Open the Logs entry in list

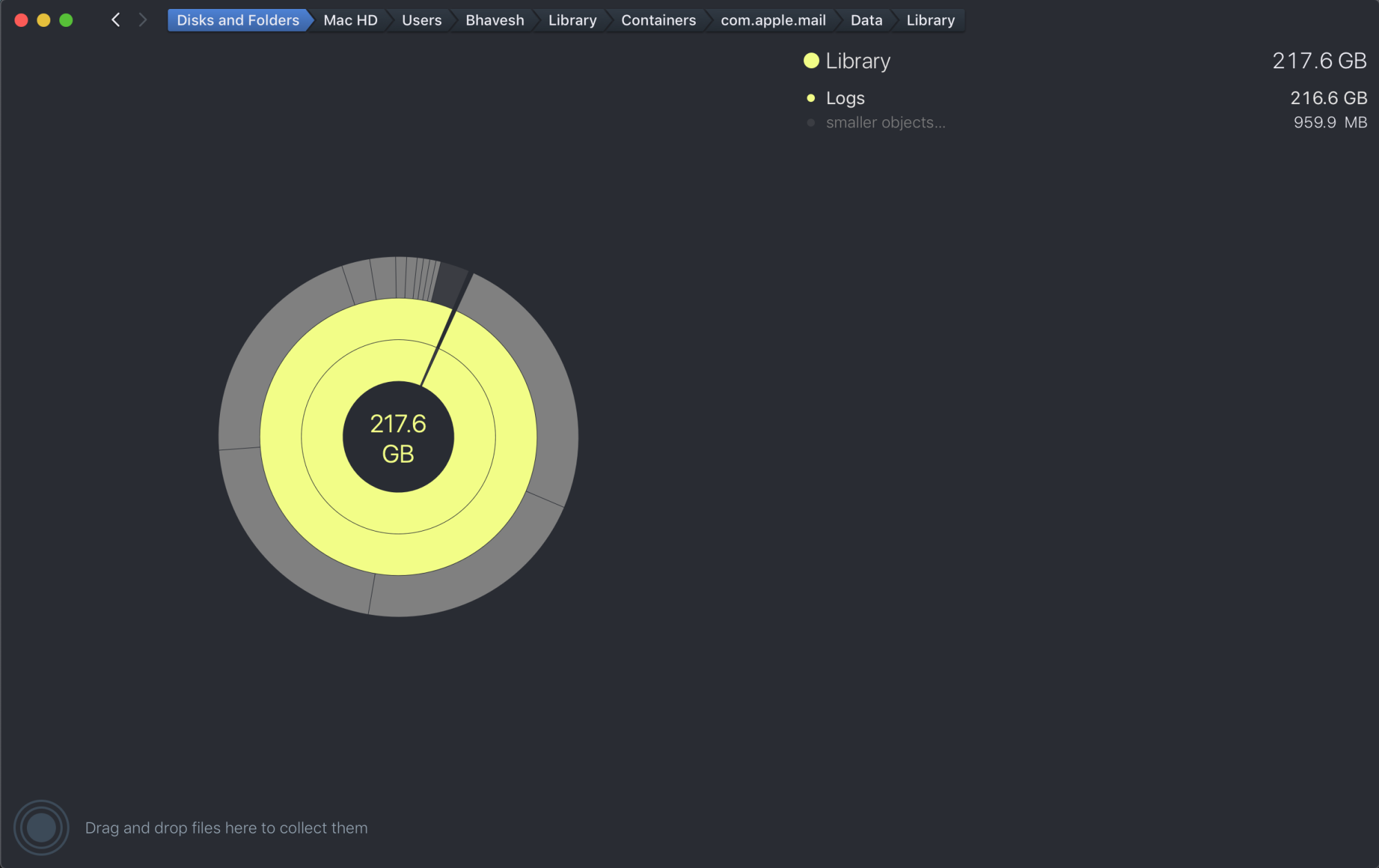[x=845, y=98]
